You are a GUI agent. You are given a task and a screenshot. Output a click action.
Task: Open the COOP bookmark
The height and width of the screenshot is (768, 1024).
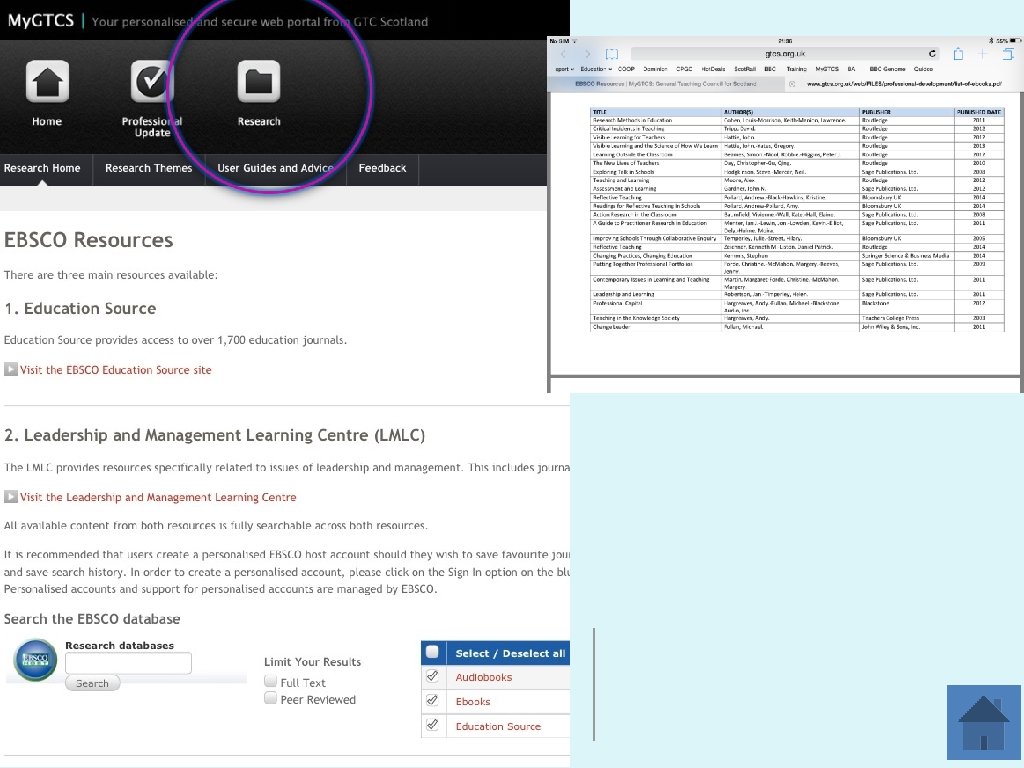[x=626, y=69]
